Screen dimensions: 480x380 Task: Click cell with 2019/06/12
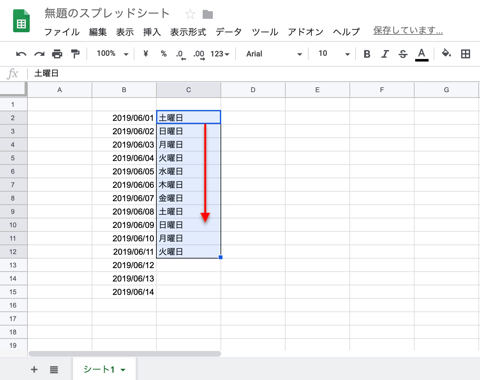124,265
